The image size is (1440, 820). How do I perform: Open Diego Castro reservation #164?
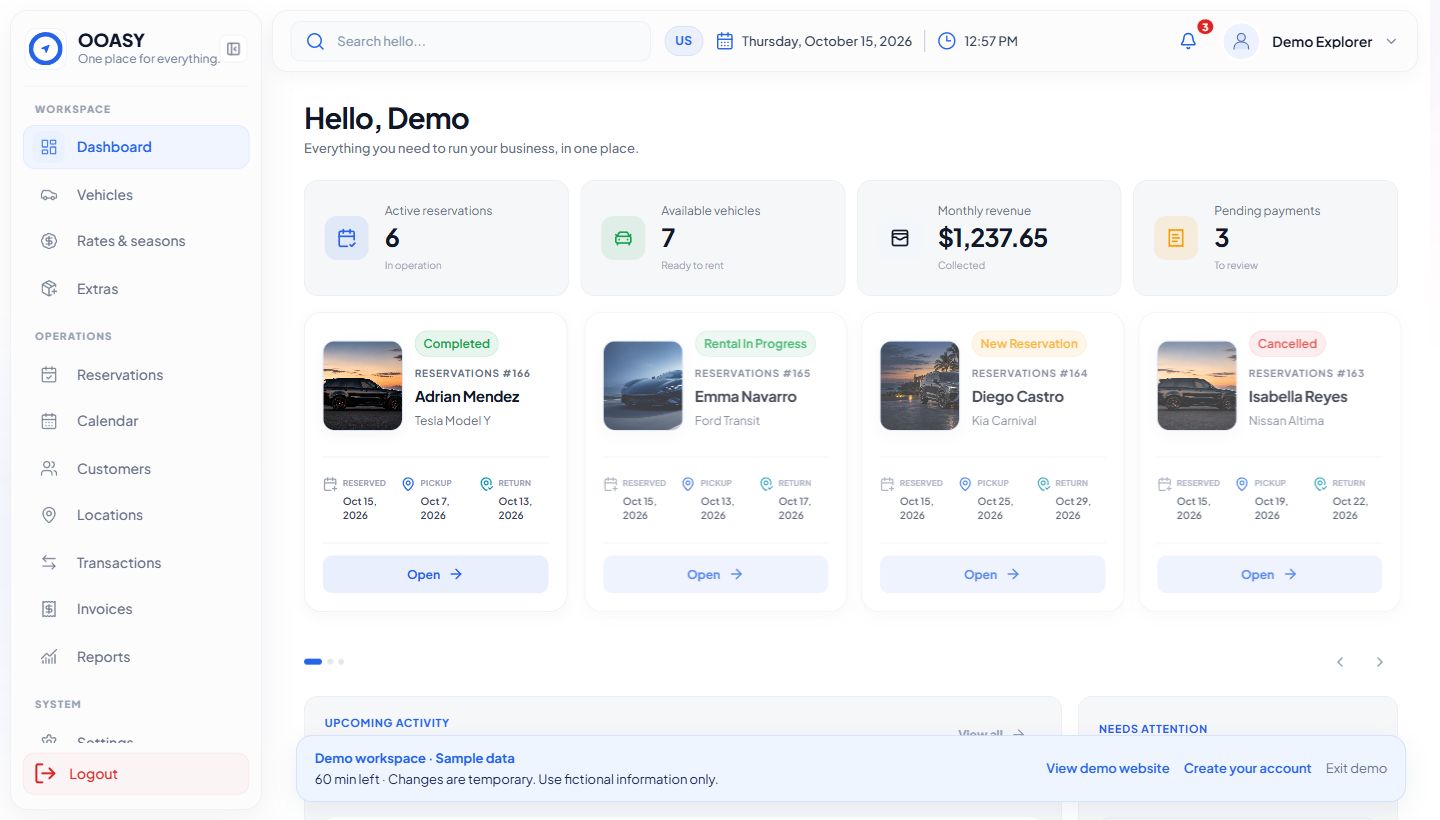[x=992, y=574]
